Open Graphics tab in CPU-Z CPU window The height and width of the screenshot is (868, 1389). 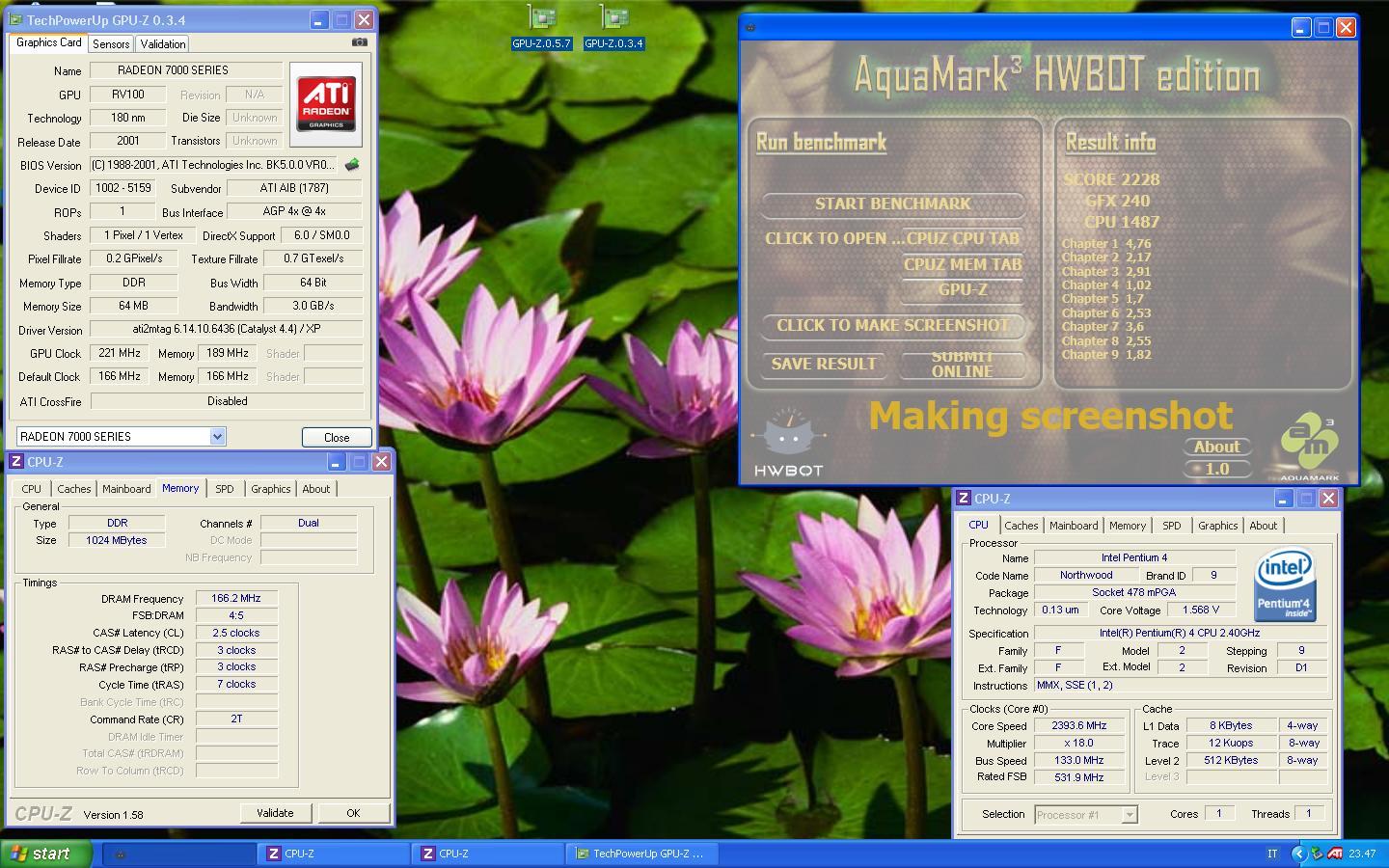[x=1217, y=526]
